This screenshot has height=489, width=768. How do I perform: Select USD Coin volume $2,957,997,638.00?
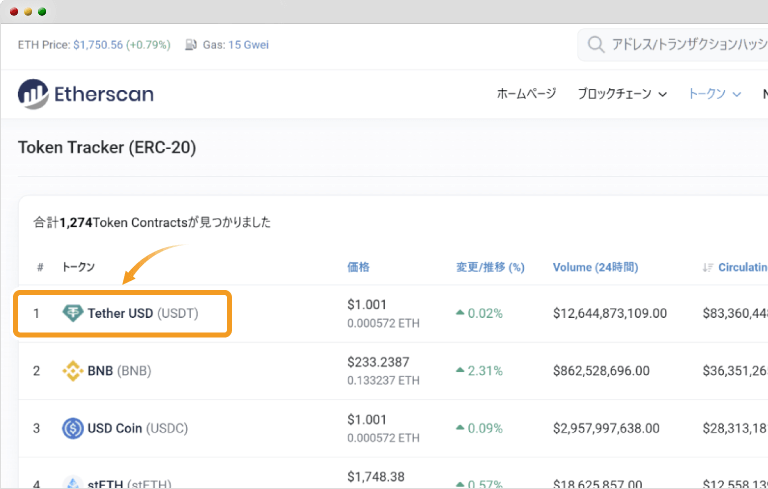(606, 428)
